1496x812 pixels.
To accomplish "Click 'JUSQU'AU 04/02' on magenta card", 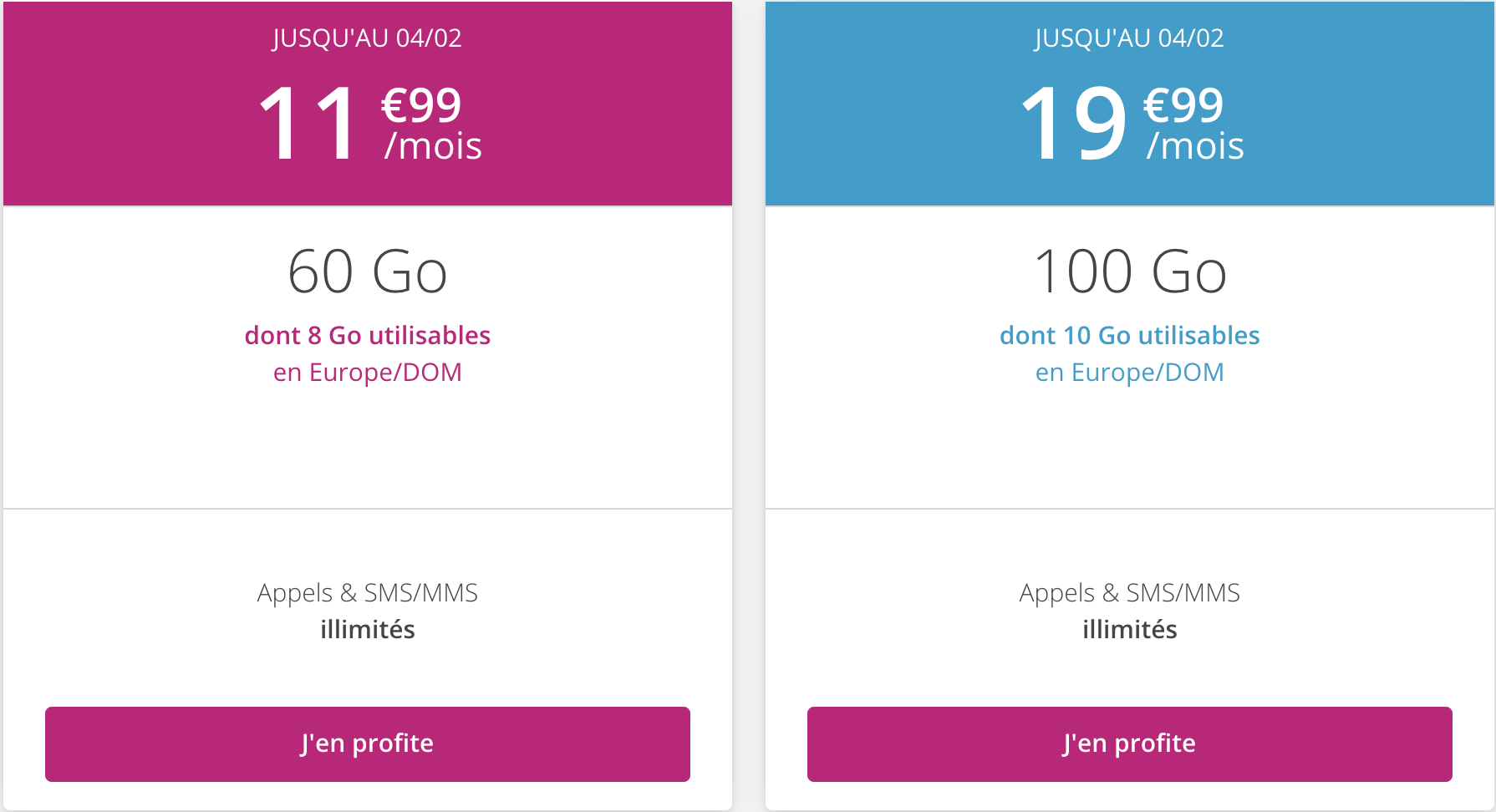I will (368, 38).
